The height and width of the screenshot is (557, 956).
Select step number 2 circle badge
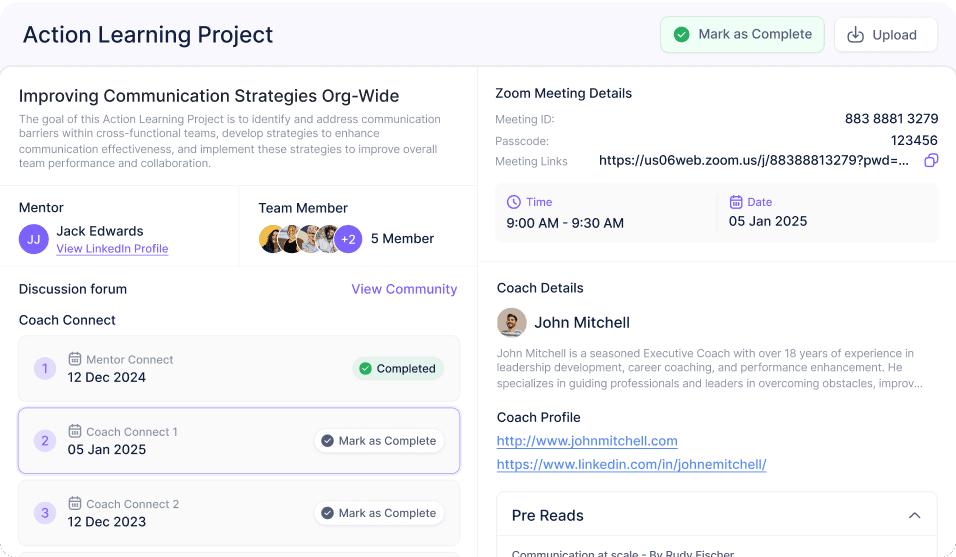click(x=45, y=441)
